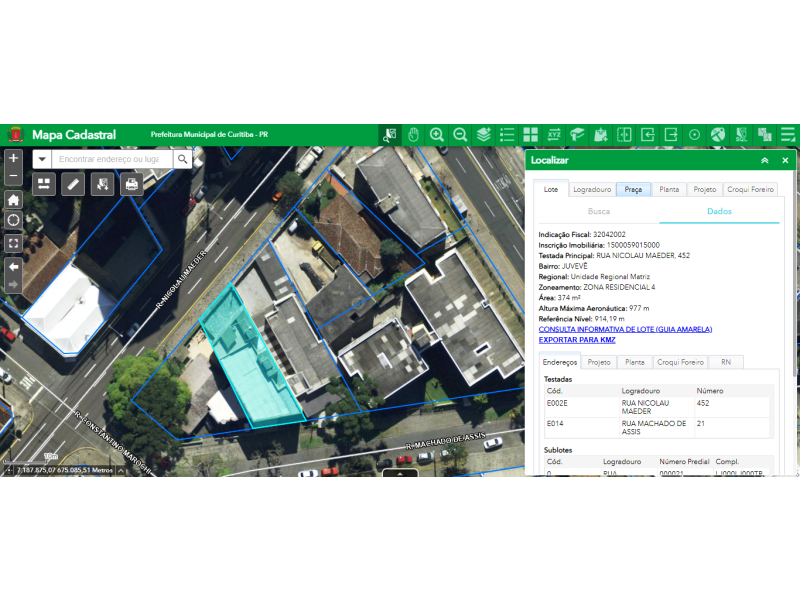
Task: Open the graduation cap tool
Action: click(577, 135)
